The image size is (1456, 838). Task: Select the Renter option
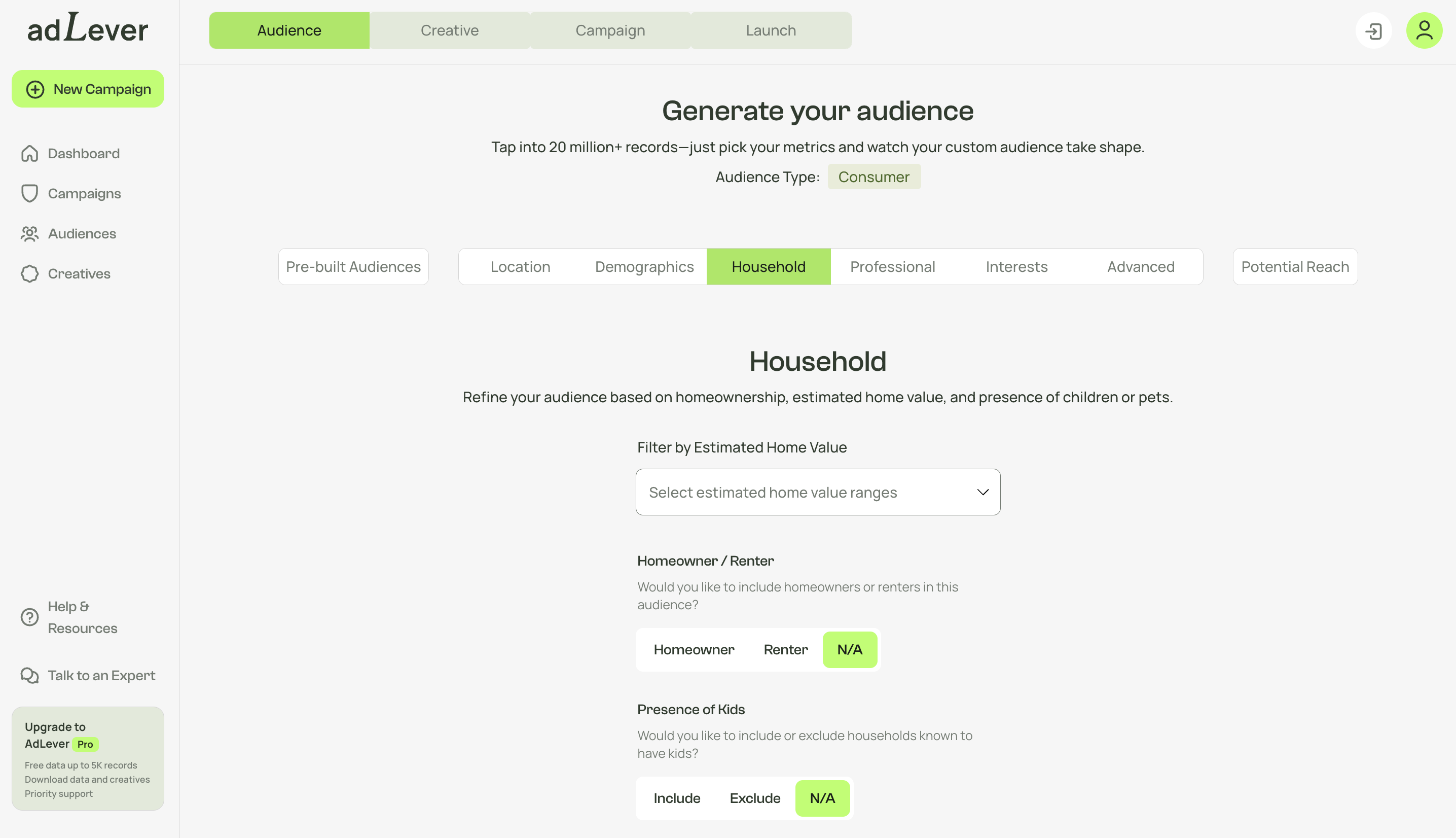(x=785, y=649)
